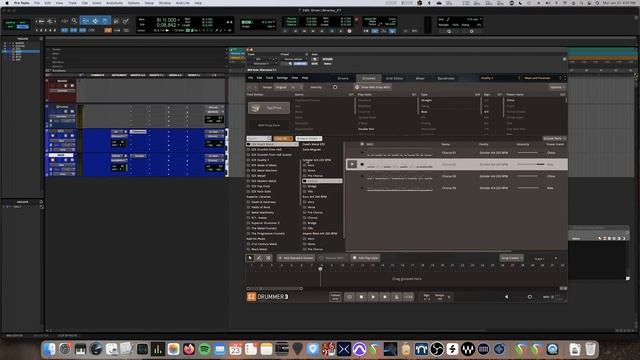Select the X mute tool in EZdrummer
The height and width of the screenshot is (360, 640).
268,258
